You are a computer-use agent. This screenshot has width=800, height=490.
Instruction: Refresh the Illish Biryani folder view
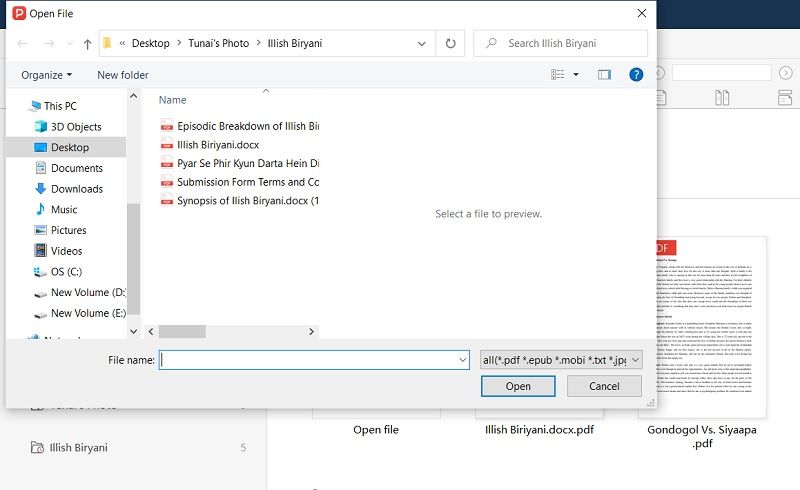point(450,43)
